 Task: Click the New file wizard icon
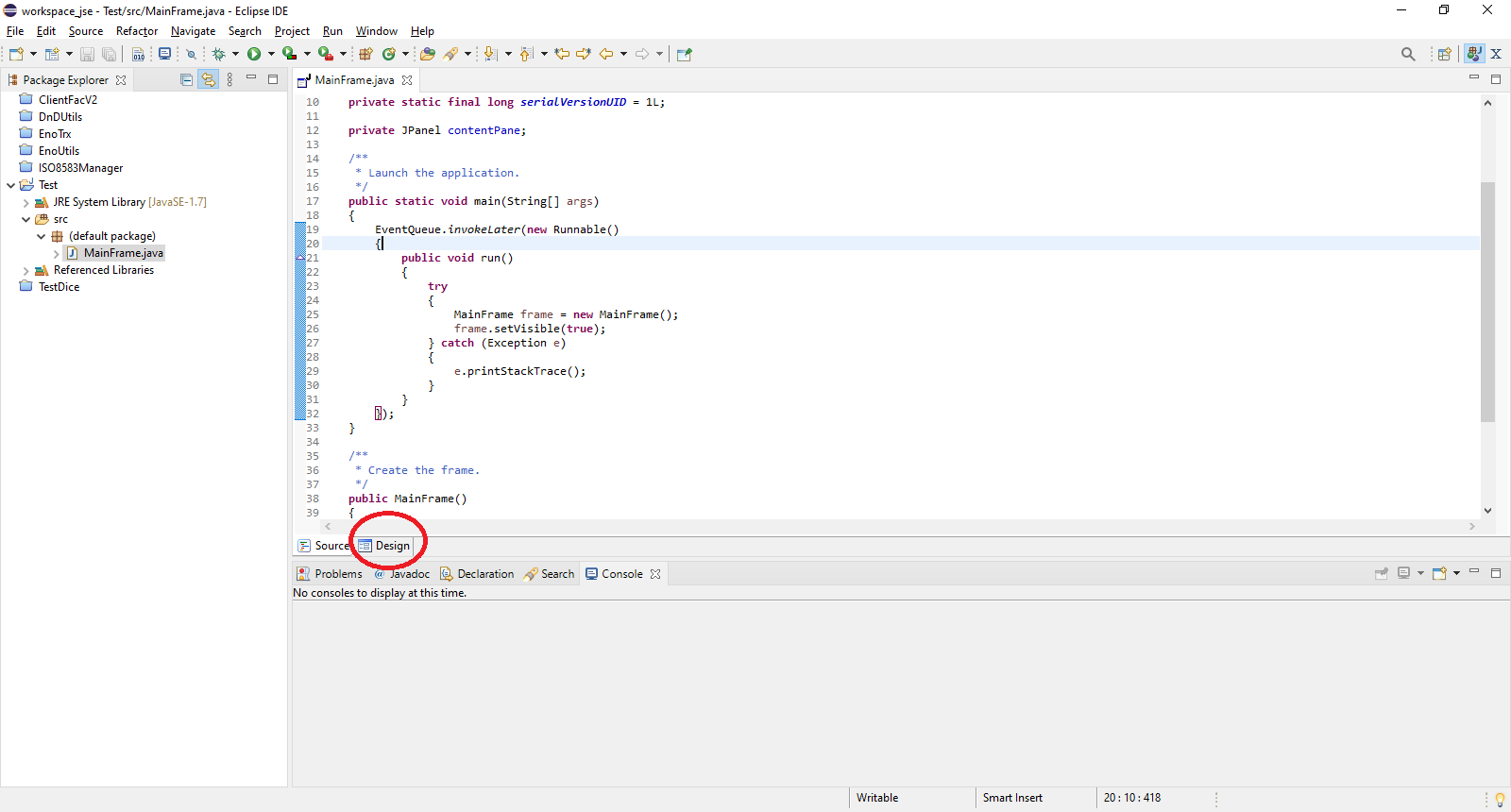[x=16, y=54]
